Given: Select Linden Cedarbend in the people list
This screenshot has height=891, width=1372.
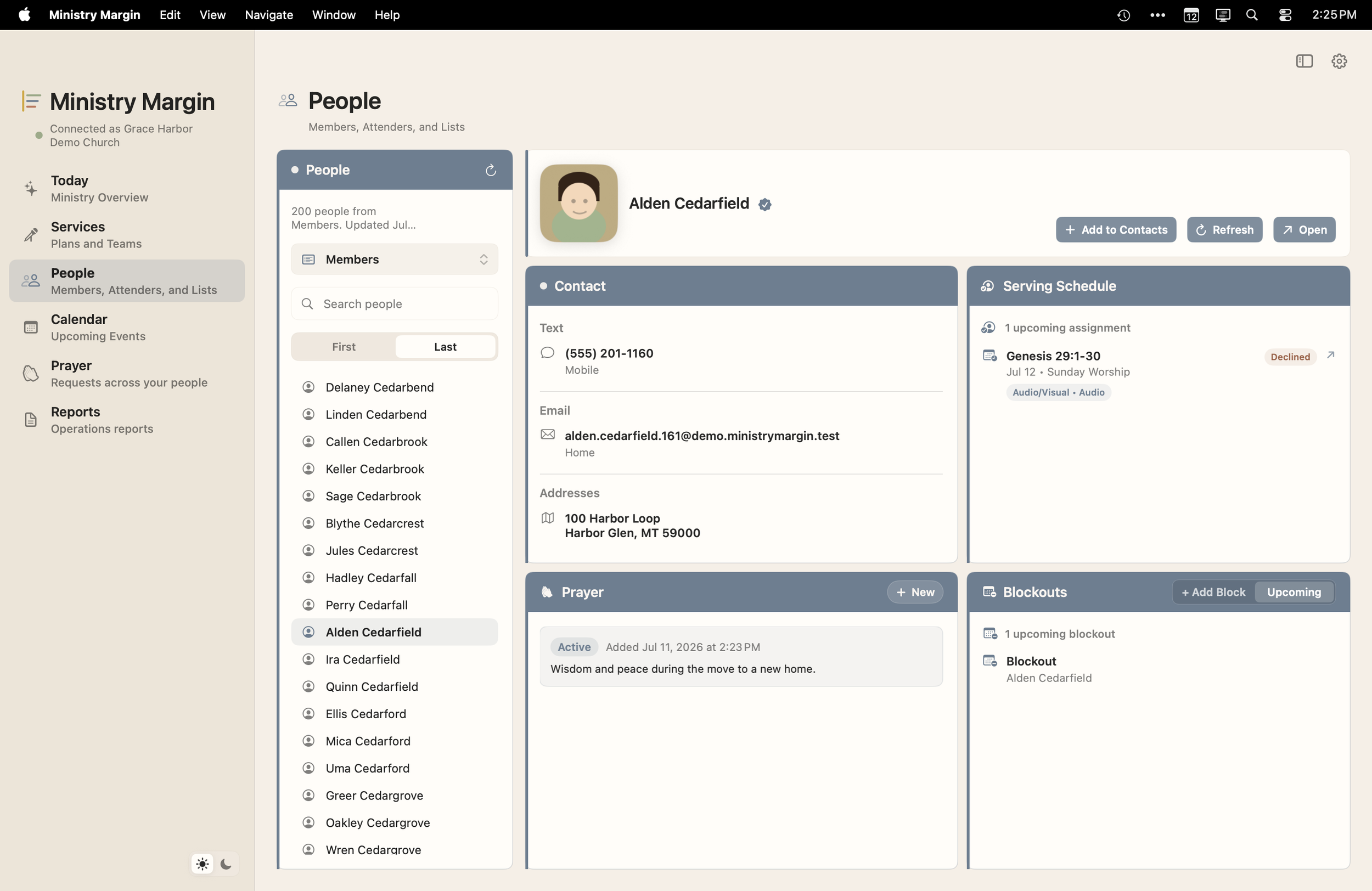Looking at the screenshot, I should coord(394,414).
